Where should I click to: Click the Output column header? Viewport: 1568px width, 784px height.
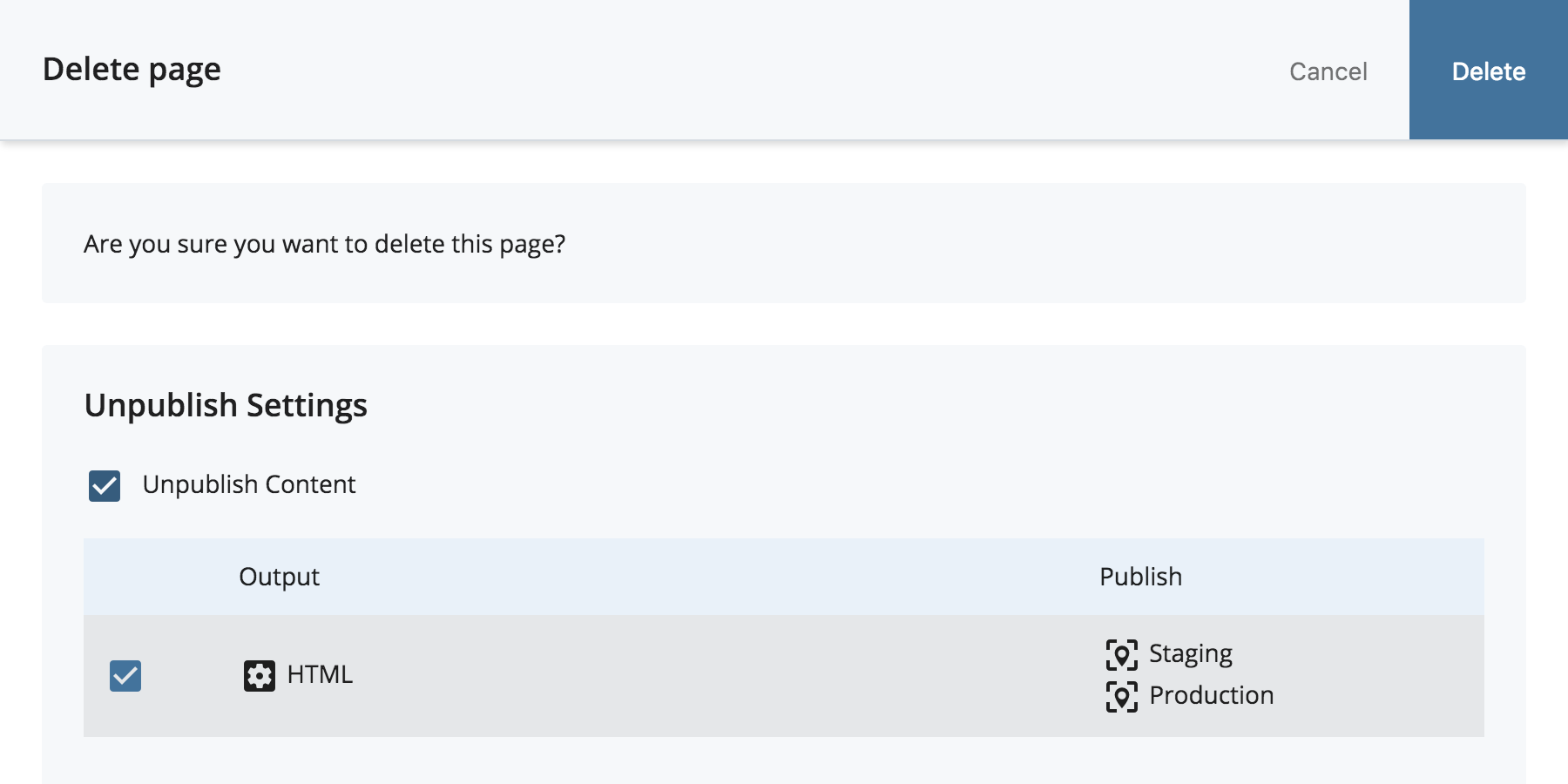tap(279, 577)
